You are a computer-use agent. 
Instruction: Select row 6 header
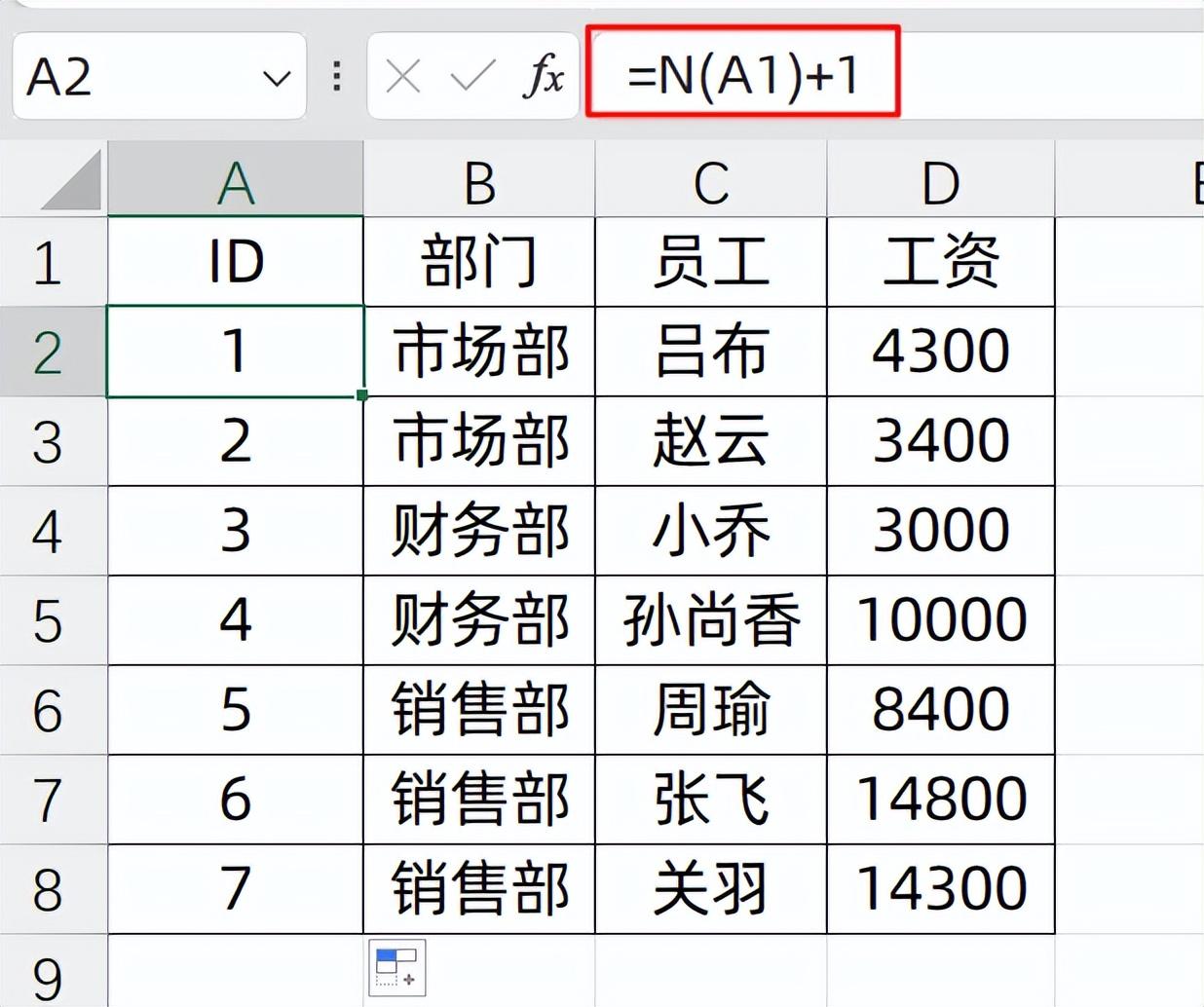click(x=53, y=710)
